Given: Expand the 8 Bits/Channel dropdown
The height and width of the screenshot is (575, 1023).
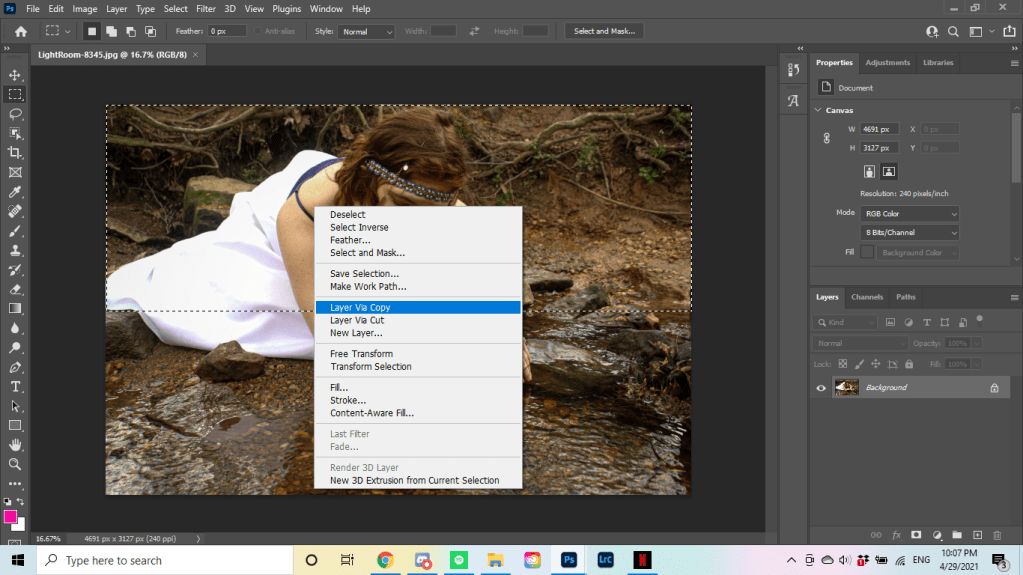Looking at the screenshot, I should pyautogui.click(x=910, y=233).
